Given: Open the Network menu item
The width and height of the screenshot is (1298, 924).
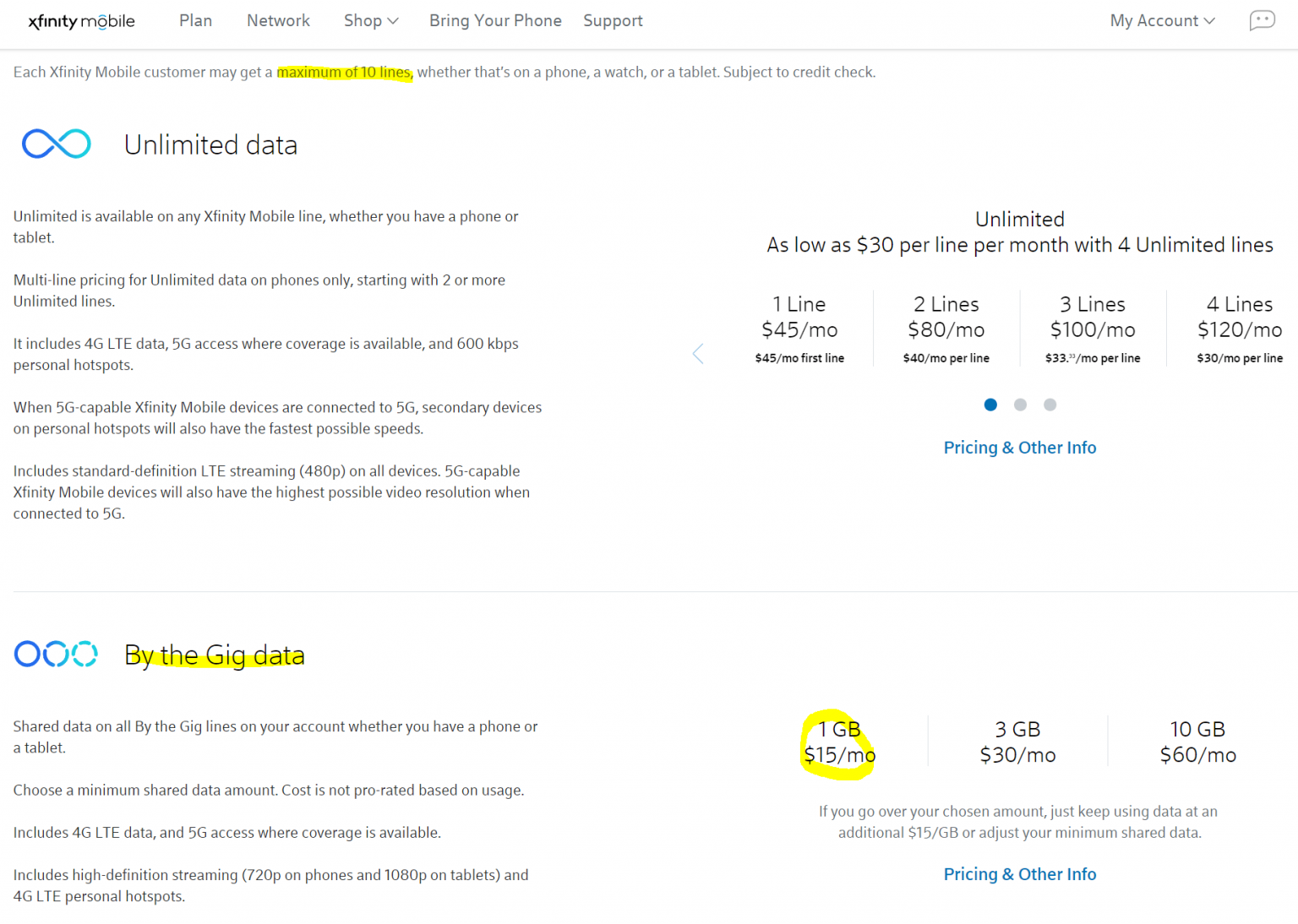Looking at the screenshot, I should coord(278,20).
